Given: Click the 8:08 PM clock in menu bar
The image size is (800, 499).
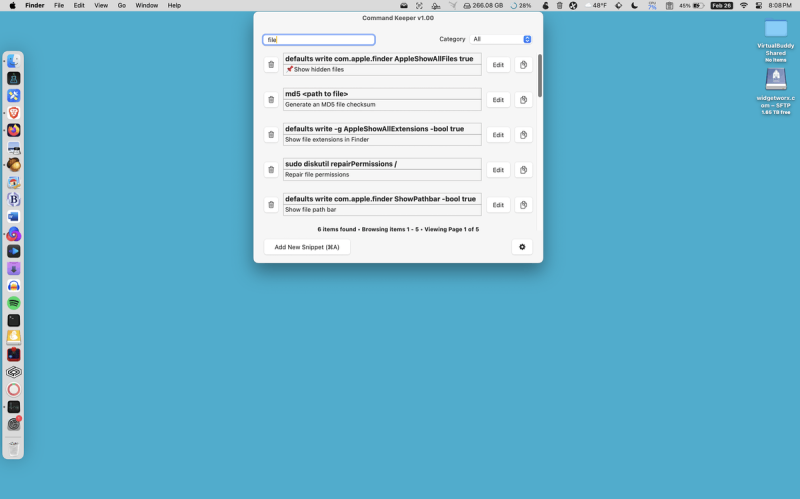Looking at the screenshot, I should coord(780,5).
